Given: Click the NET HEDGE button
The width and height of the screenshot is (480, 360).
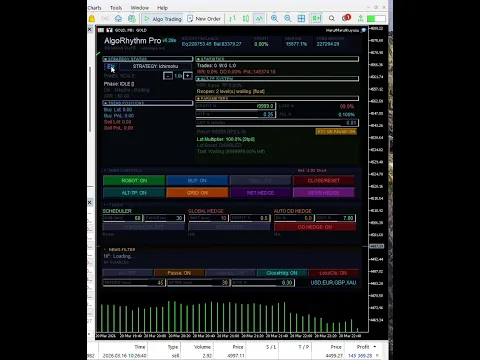Looking at the screenshot, I should tap(260, 193).
